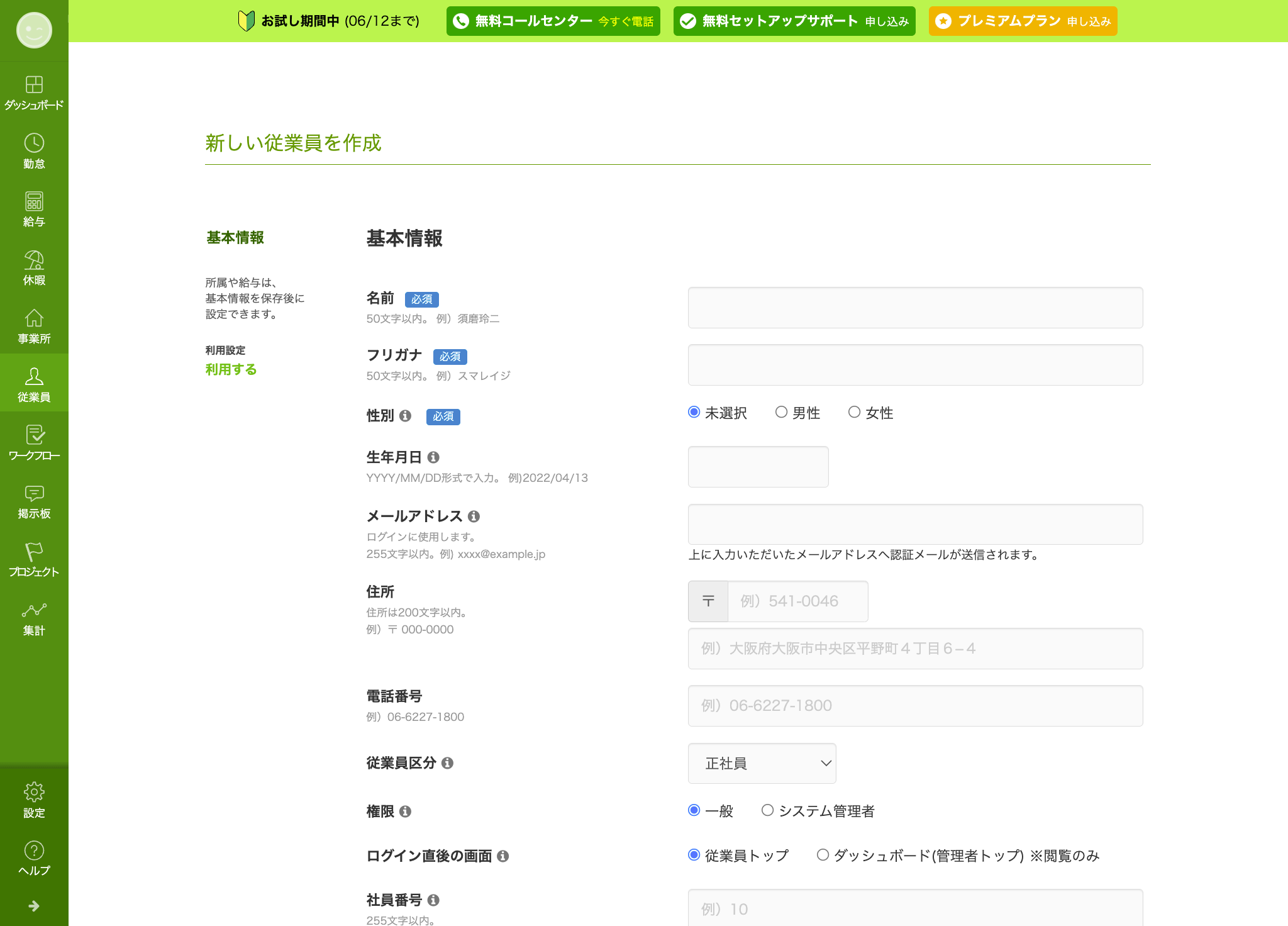Click the 利用する link under 利用設定

231,369
